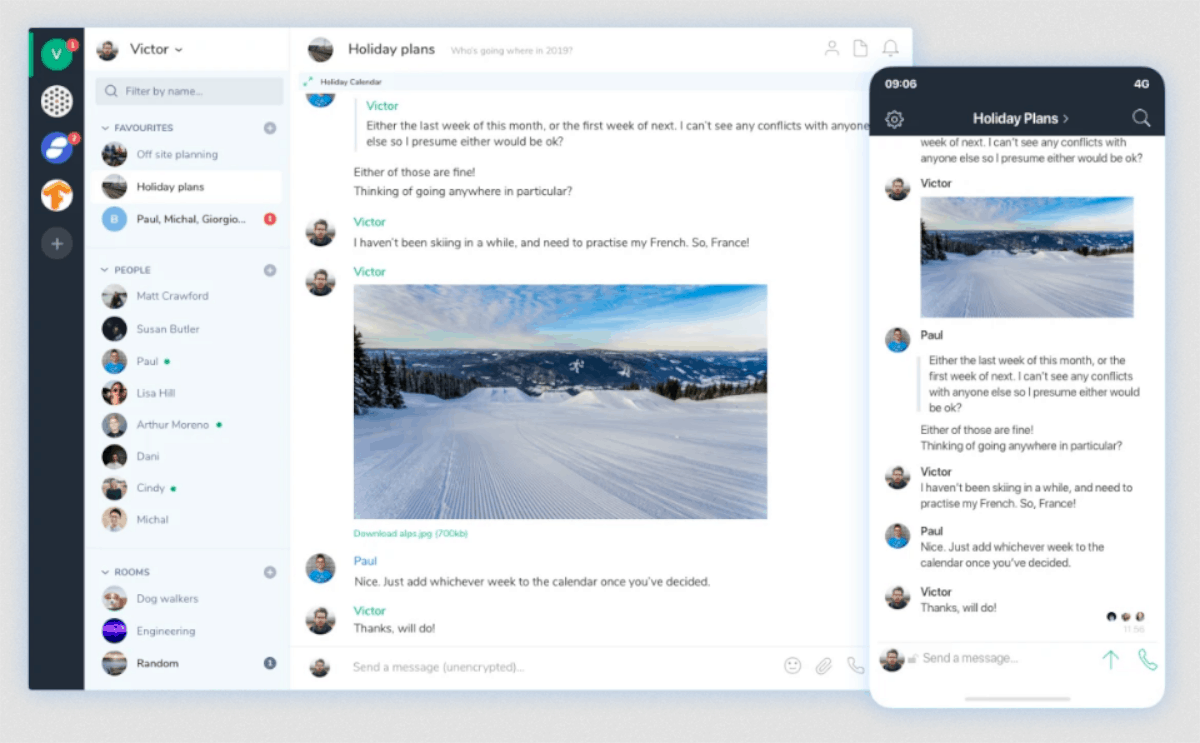Click Victor's name above skiing message
Screen dimensions: 1200x743
[x=369, y=222]
